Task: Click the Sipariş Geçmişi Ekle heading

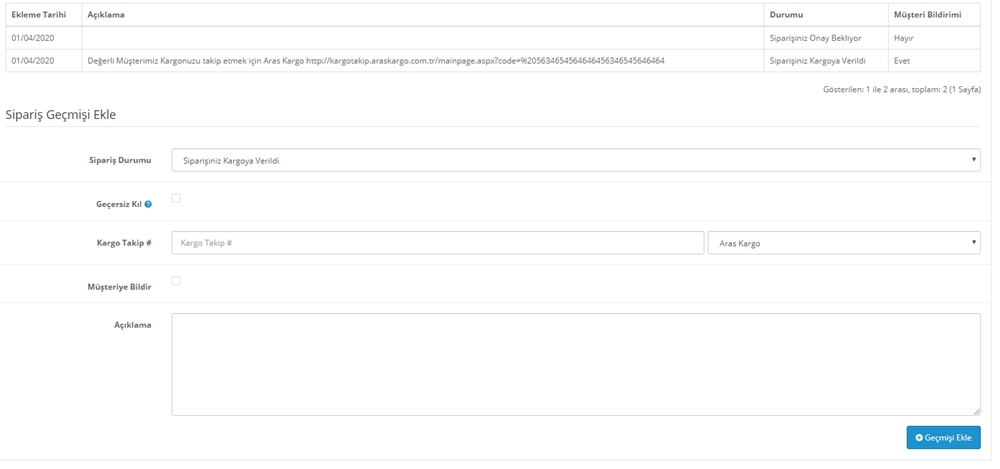Action: [61, 115]
